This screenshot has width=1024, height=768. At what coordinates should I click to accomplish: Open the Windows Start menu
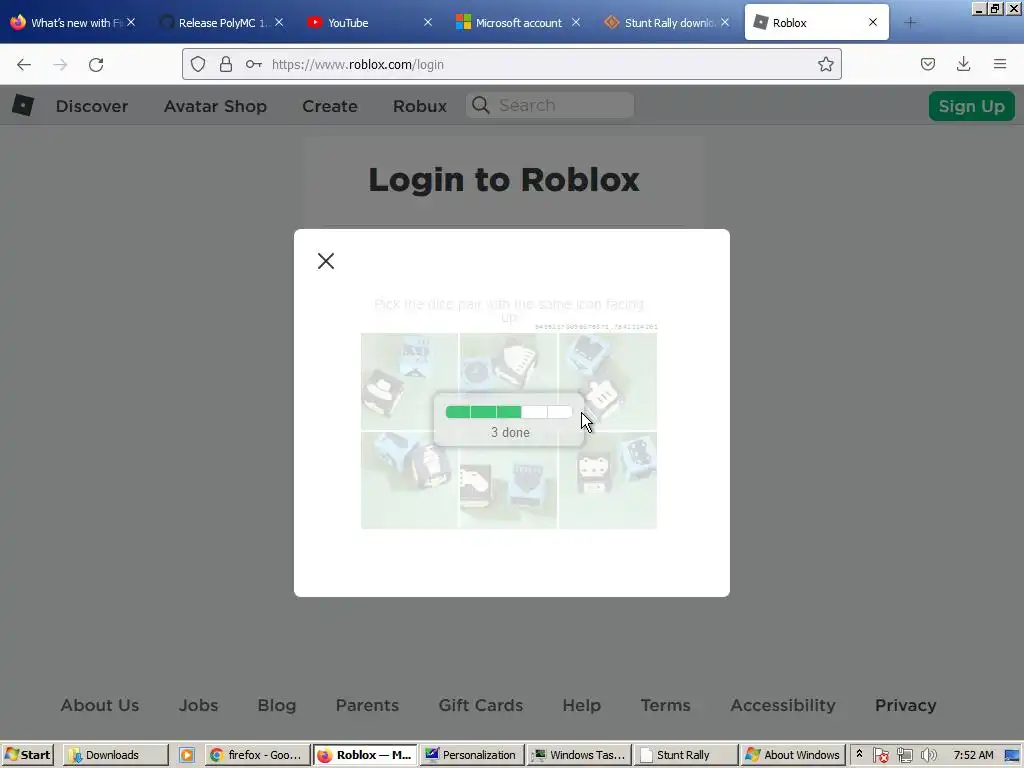27,755
